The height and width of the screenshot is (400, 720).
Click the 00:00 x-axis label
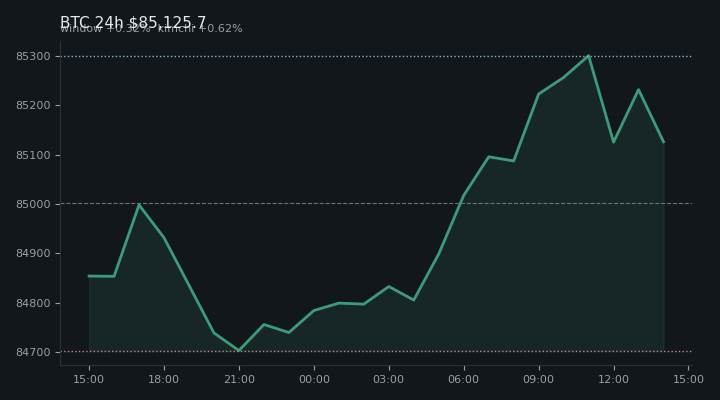tap(314, 379)
